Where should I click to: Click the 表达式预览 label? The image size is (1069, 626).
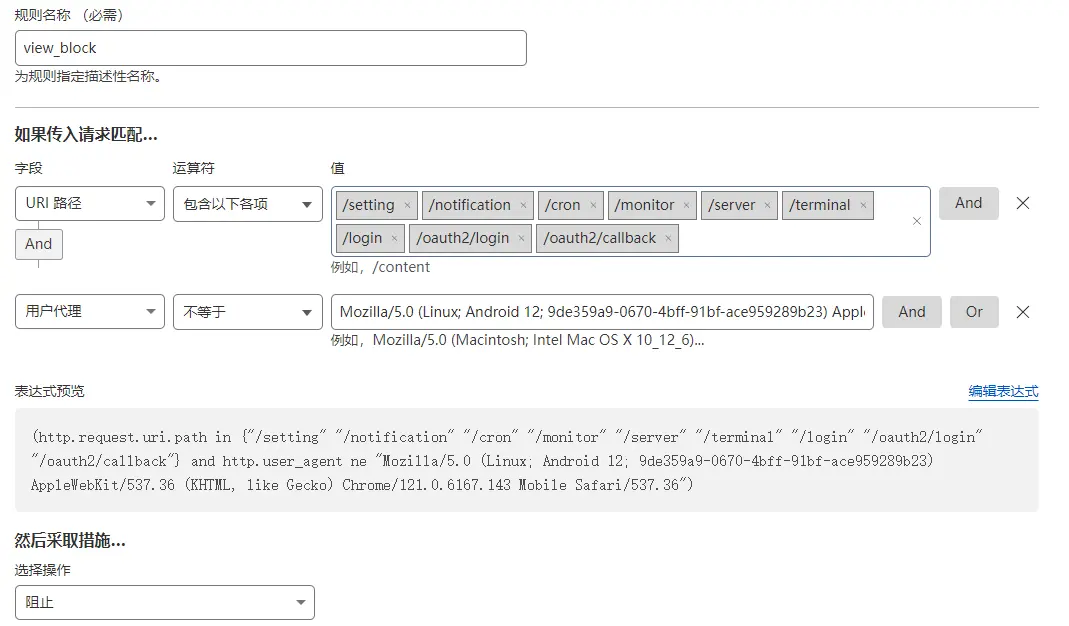pyautogui.click(x=50, y=391)
